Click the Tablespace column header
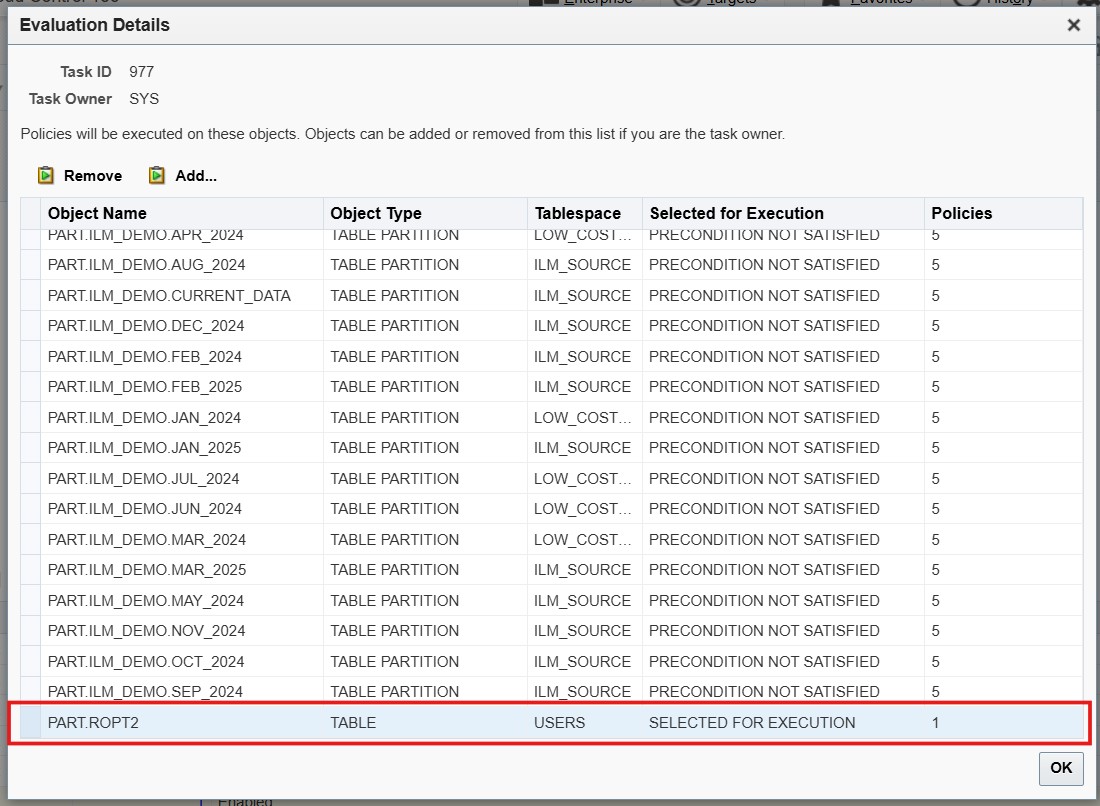This screenshot has height=806, width=1100. pyautogui.click(x=578, y=213)
